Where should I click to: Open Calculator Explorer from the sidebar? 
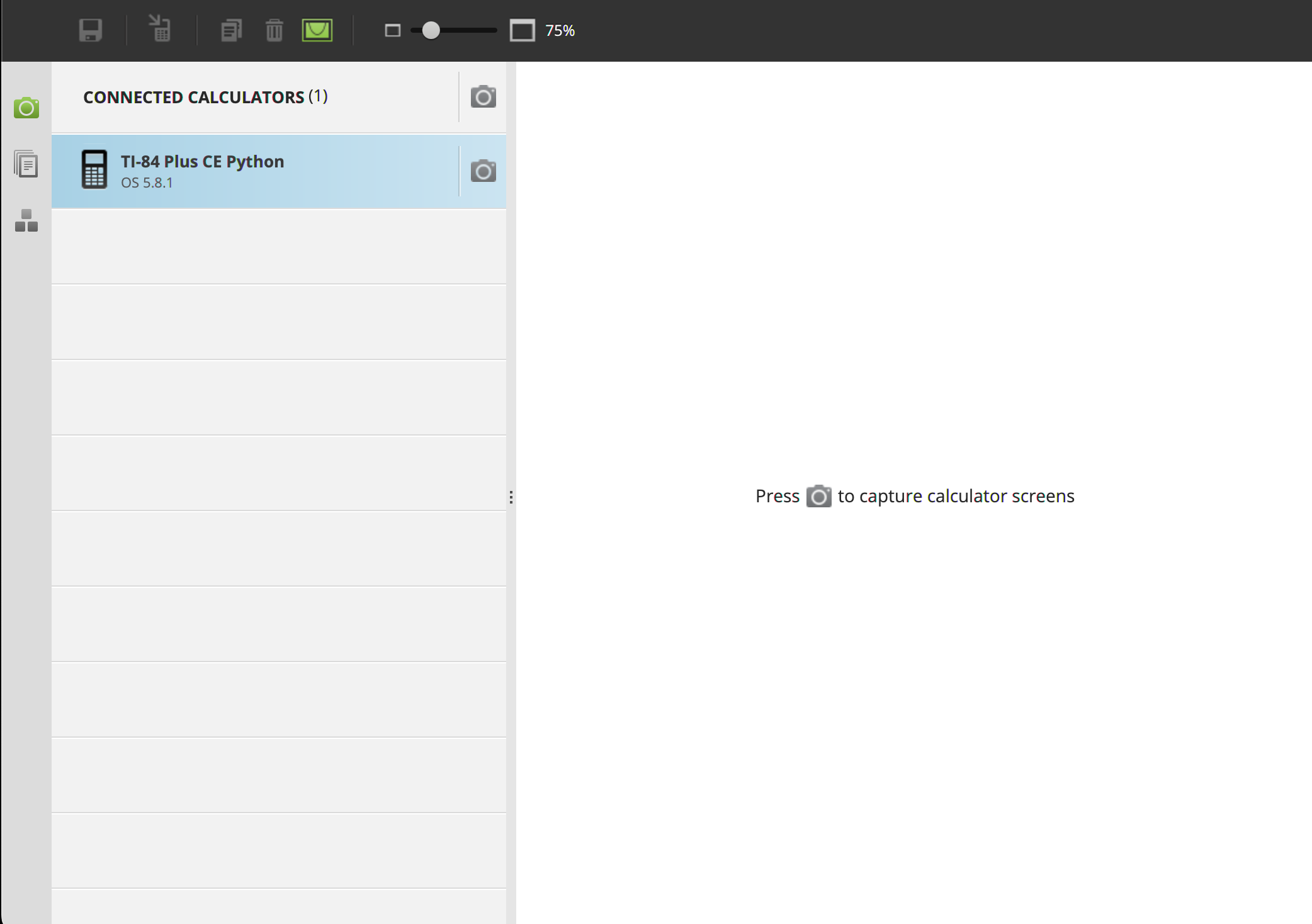pyautogui.click(x=26, y=164)
